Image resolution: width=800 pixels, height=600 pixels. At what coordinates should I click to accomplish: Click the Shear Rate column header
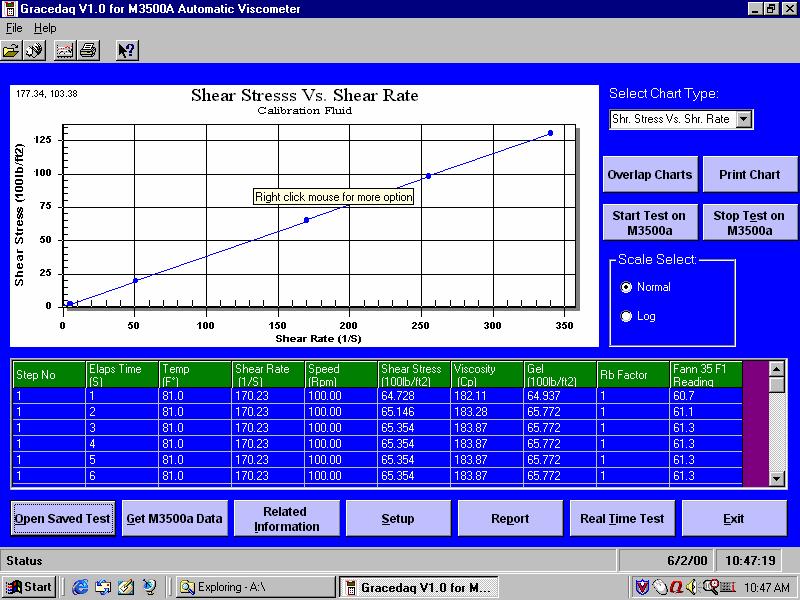click(268, 374)
